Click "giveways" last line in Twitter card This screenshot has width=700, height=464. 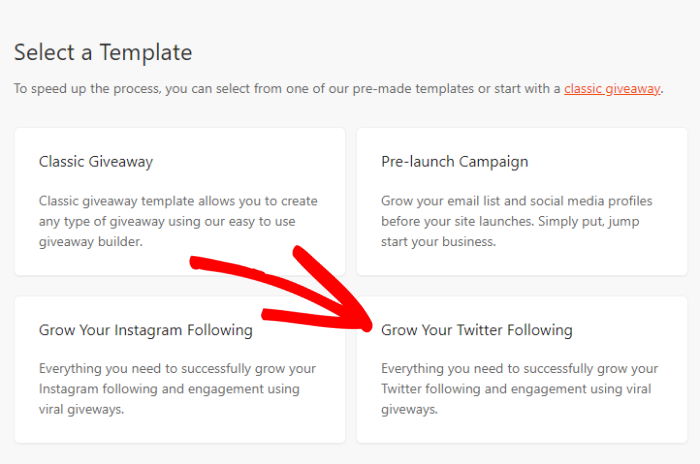pos(409,410)
